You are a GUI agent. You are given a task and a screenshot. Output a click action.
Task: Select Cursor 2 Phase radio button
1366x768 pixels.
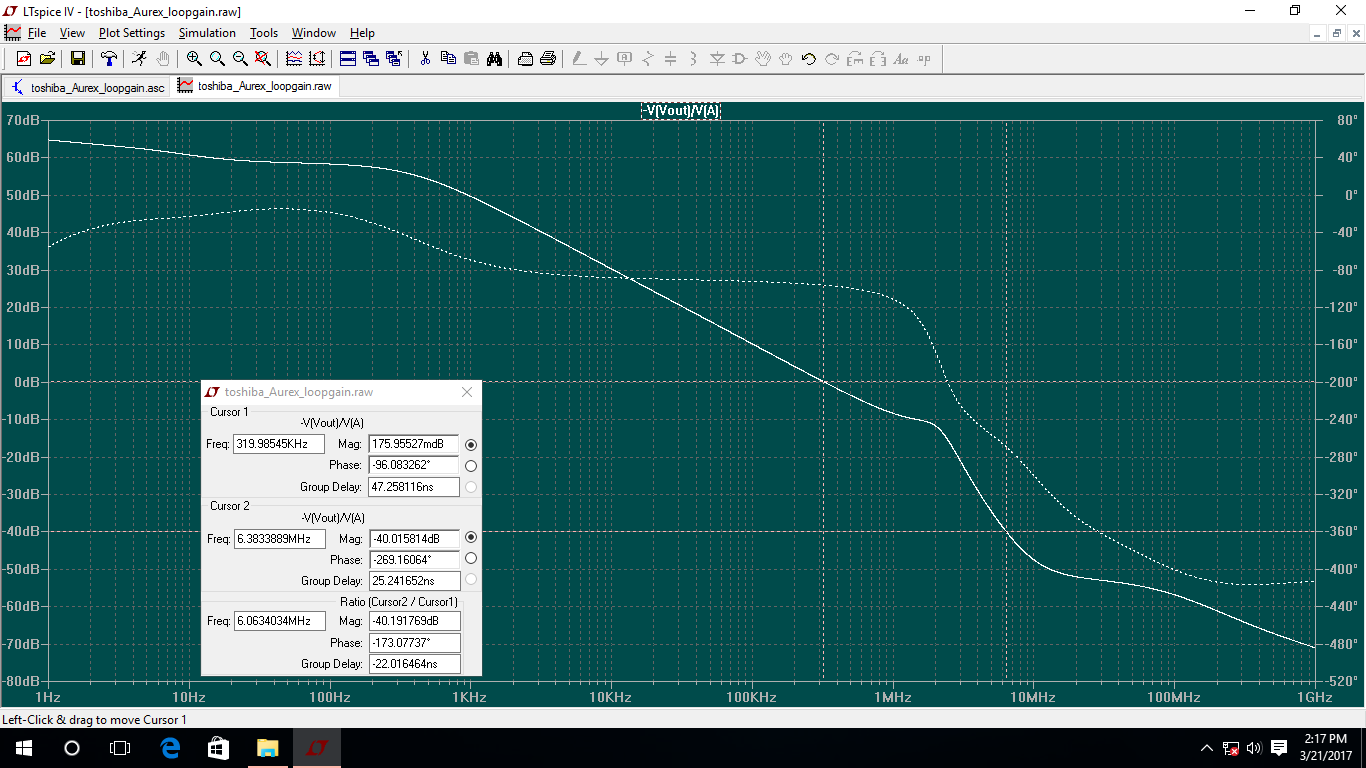pos(471,559)
